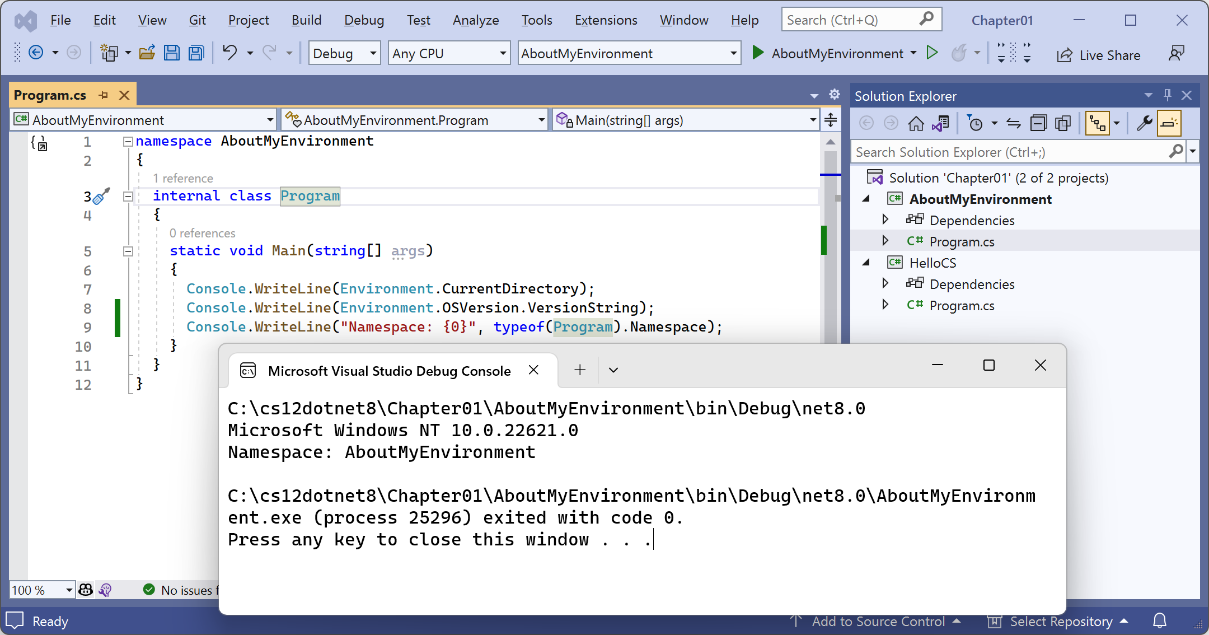Click Show All Files icon in Solution Explorer

pyautogui.click(x=1063, y=124)
